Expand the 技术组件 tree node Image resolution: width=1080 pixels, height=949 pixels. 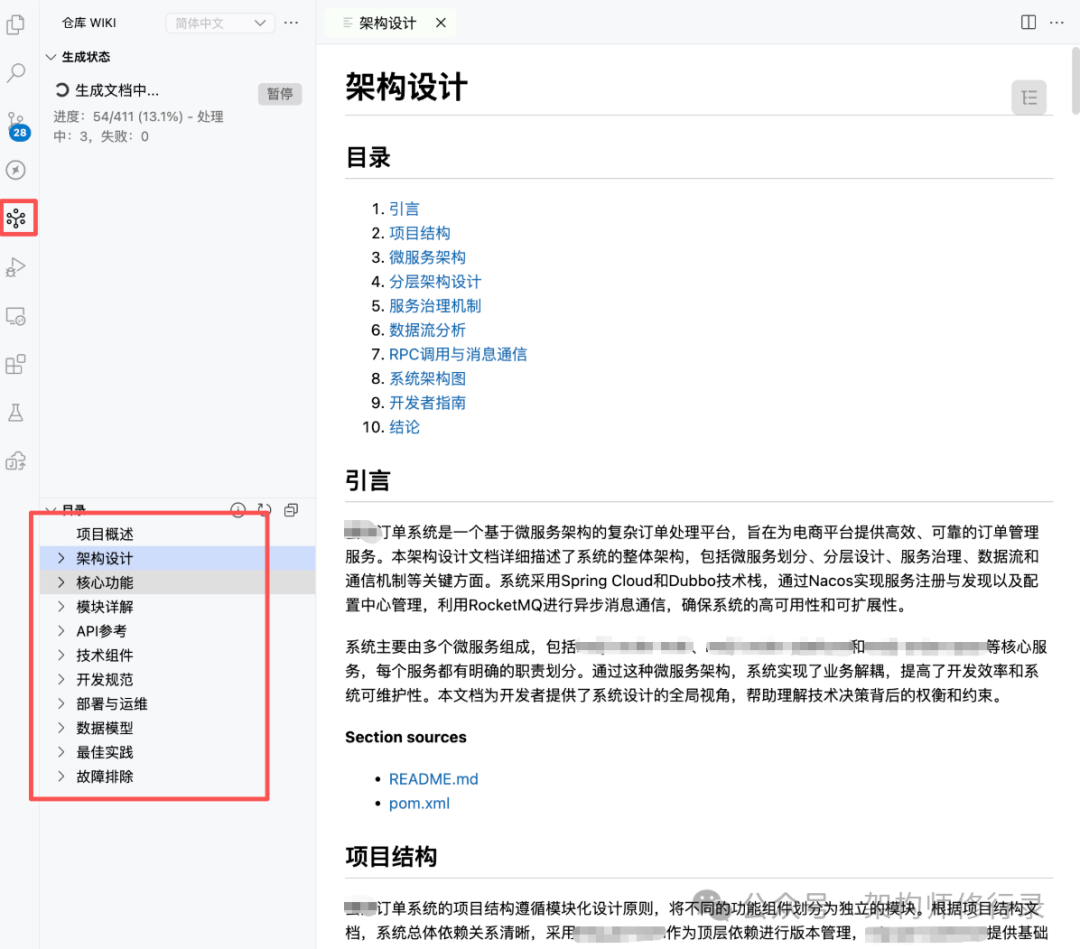coord(61,655)
